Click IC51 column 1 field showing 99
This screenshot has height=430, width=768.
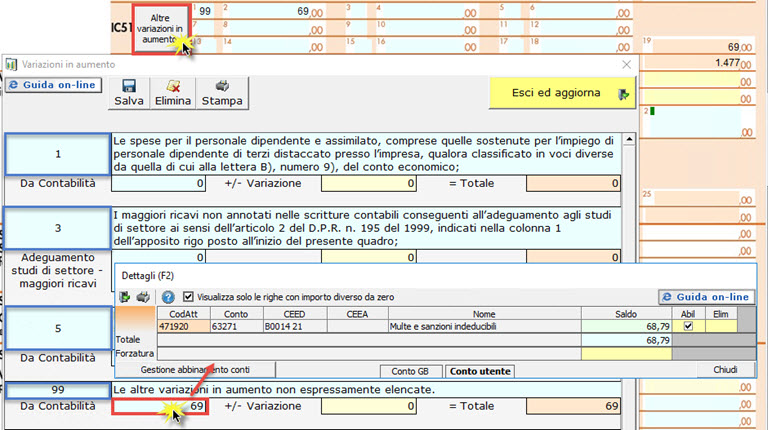[205, 11]
